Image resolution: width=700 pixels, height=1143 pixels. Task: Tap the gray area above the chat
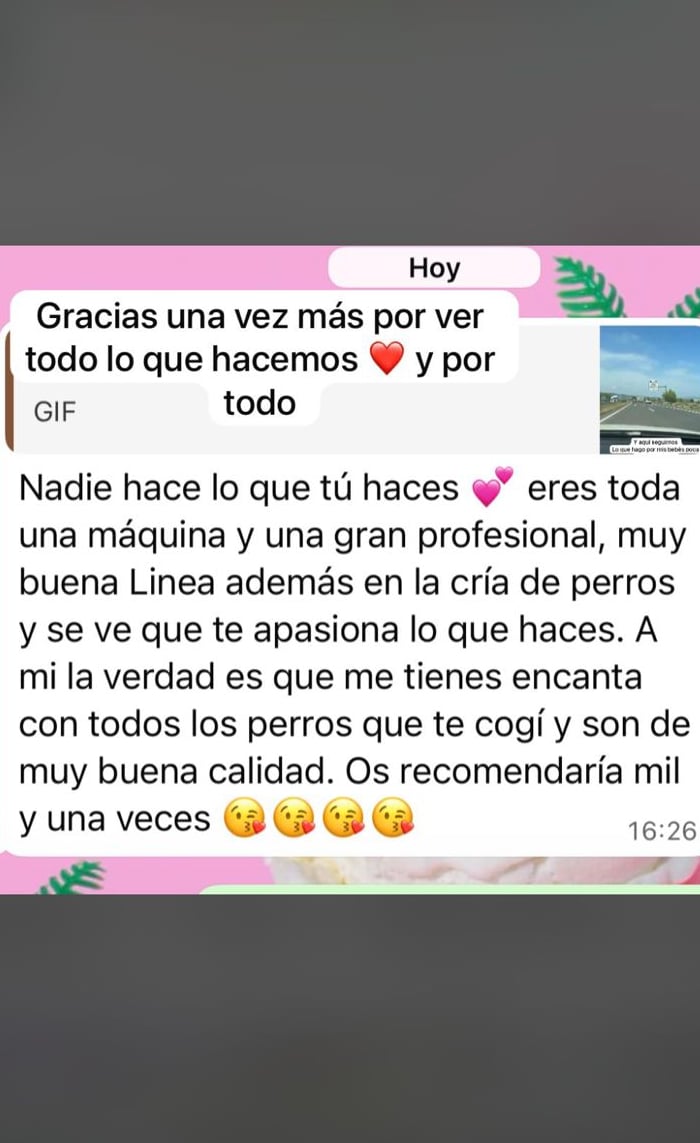(350, 122)
